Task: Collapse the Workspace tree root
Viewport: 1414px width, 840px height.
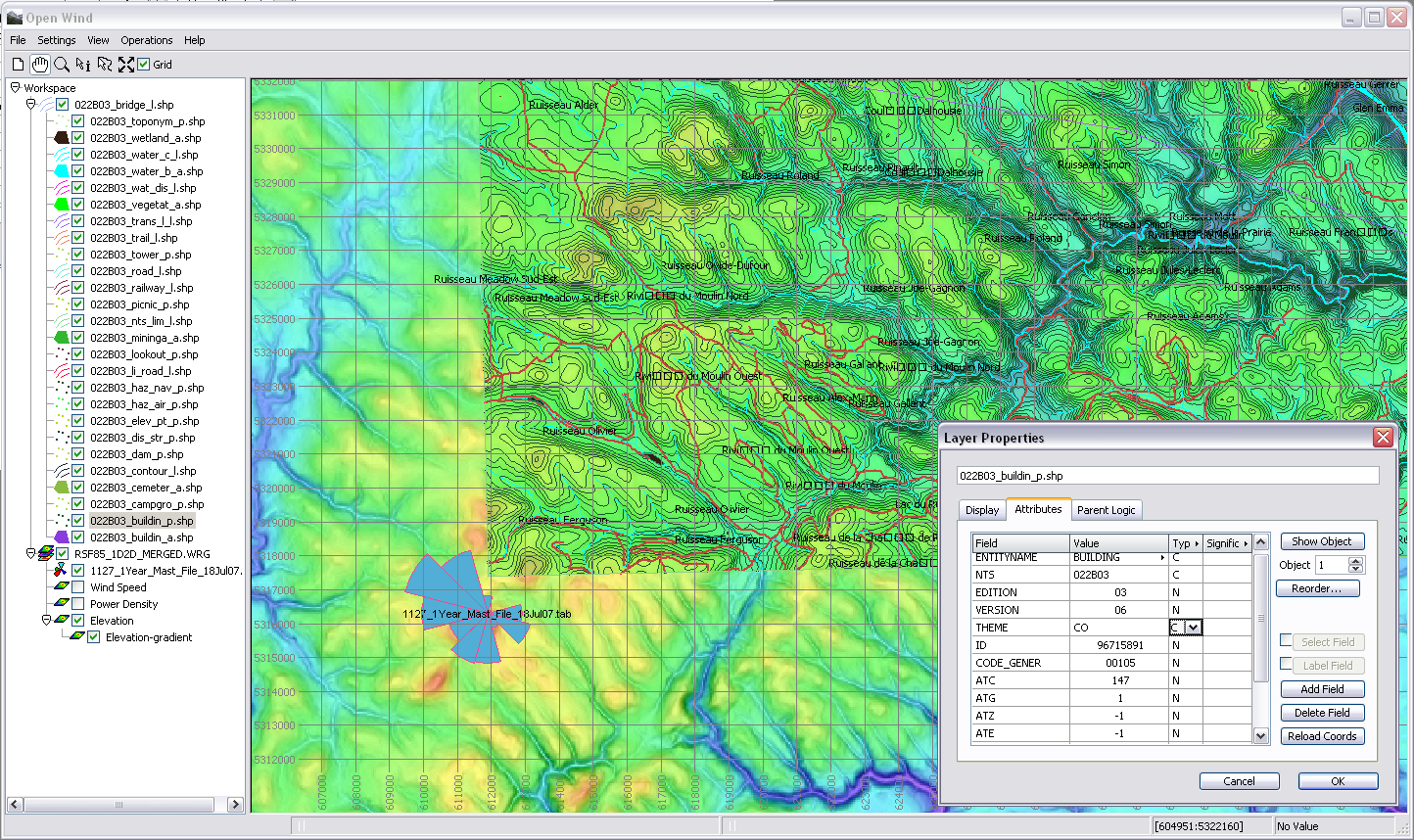Action: point(15,88)
